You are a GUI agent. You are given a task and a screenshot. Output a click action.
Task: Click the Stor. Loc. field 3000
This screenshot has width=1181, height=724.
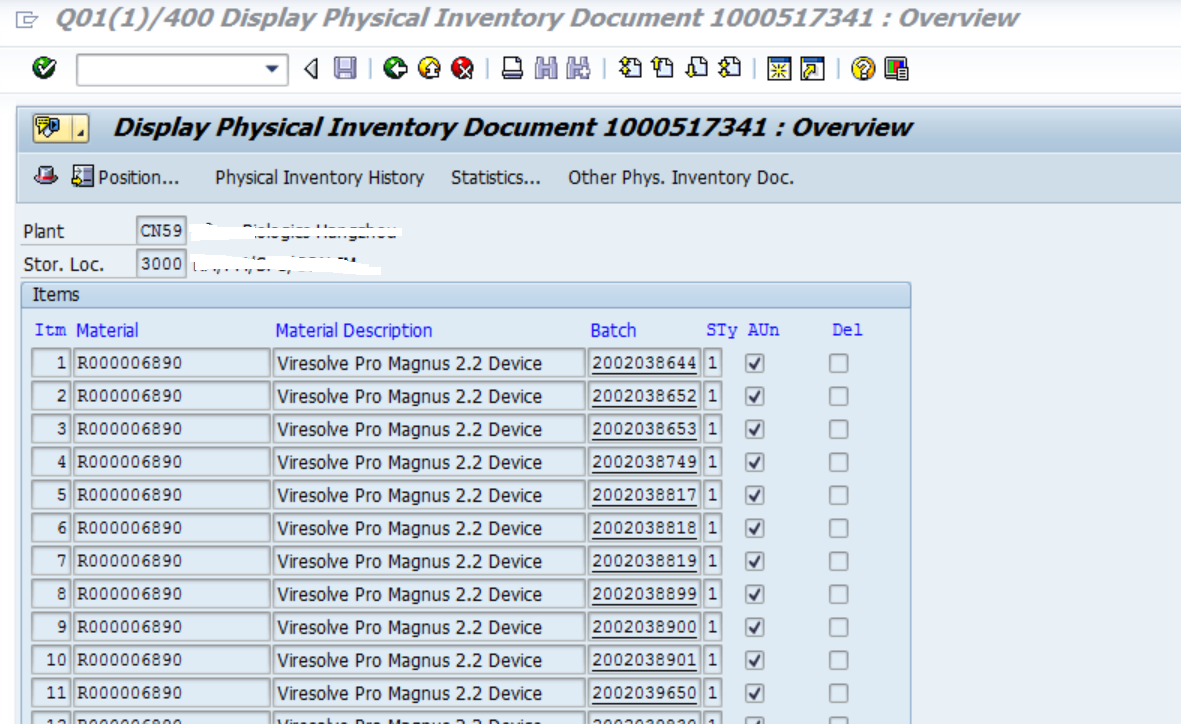point(161,264)
